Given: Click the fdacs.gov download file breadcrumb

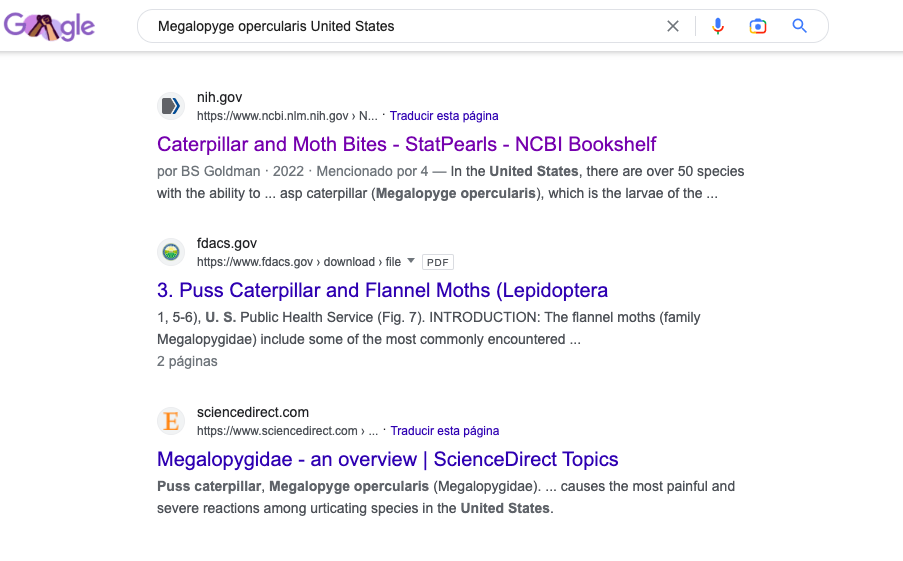Looking at the screenshot, I should click(299, 262).
